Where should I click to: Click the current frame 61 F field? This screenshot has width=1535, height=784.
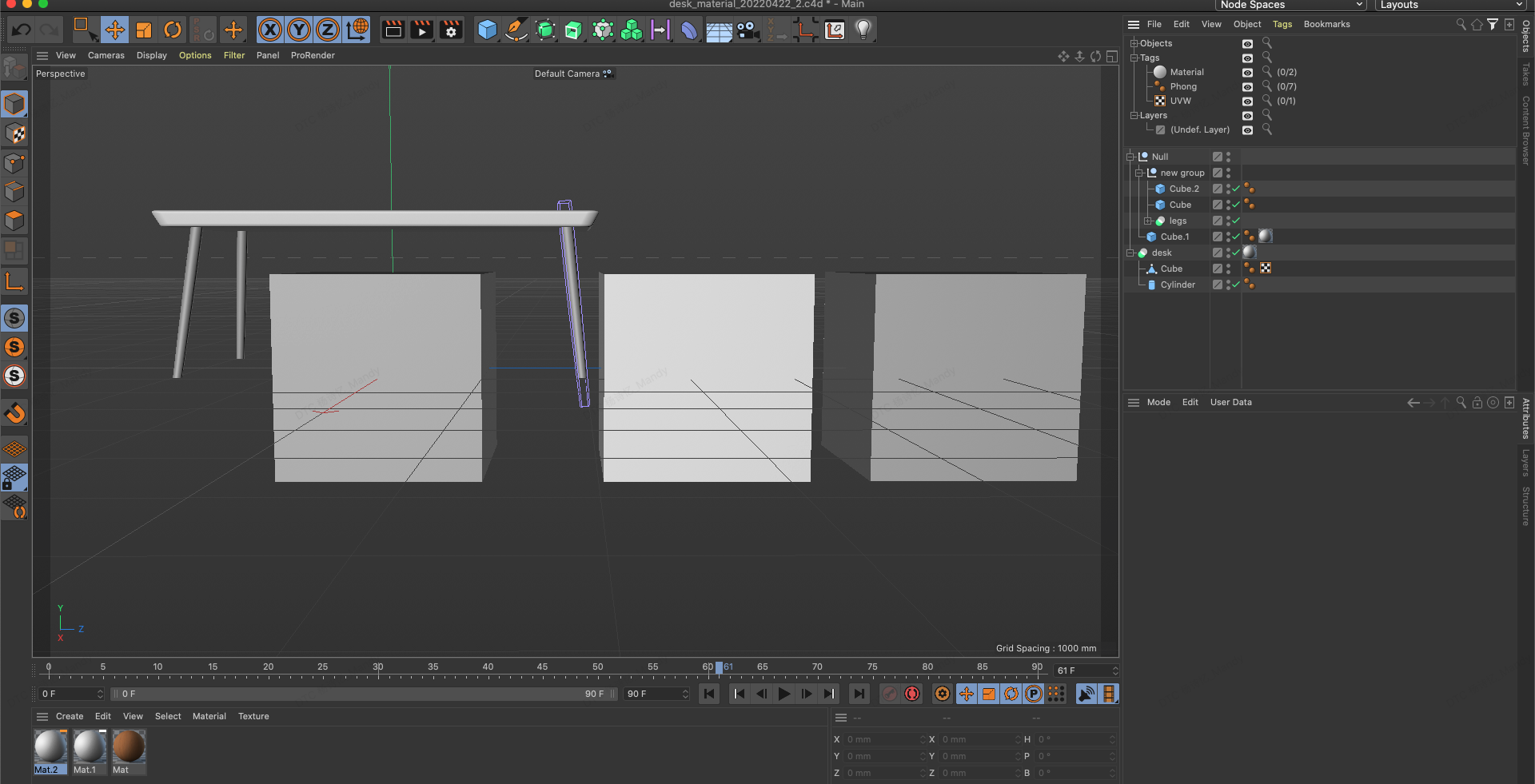[1085, 671]
